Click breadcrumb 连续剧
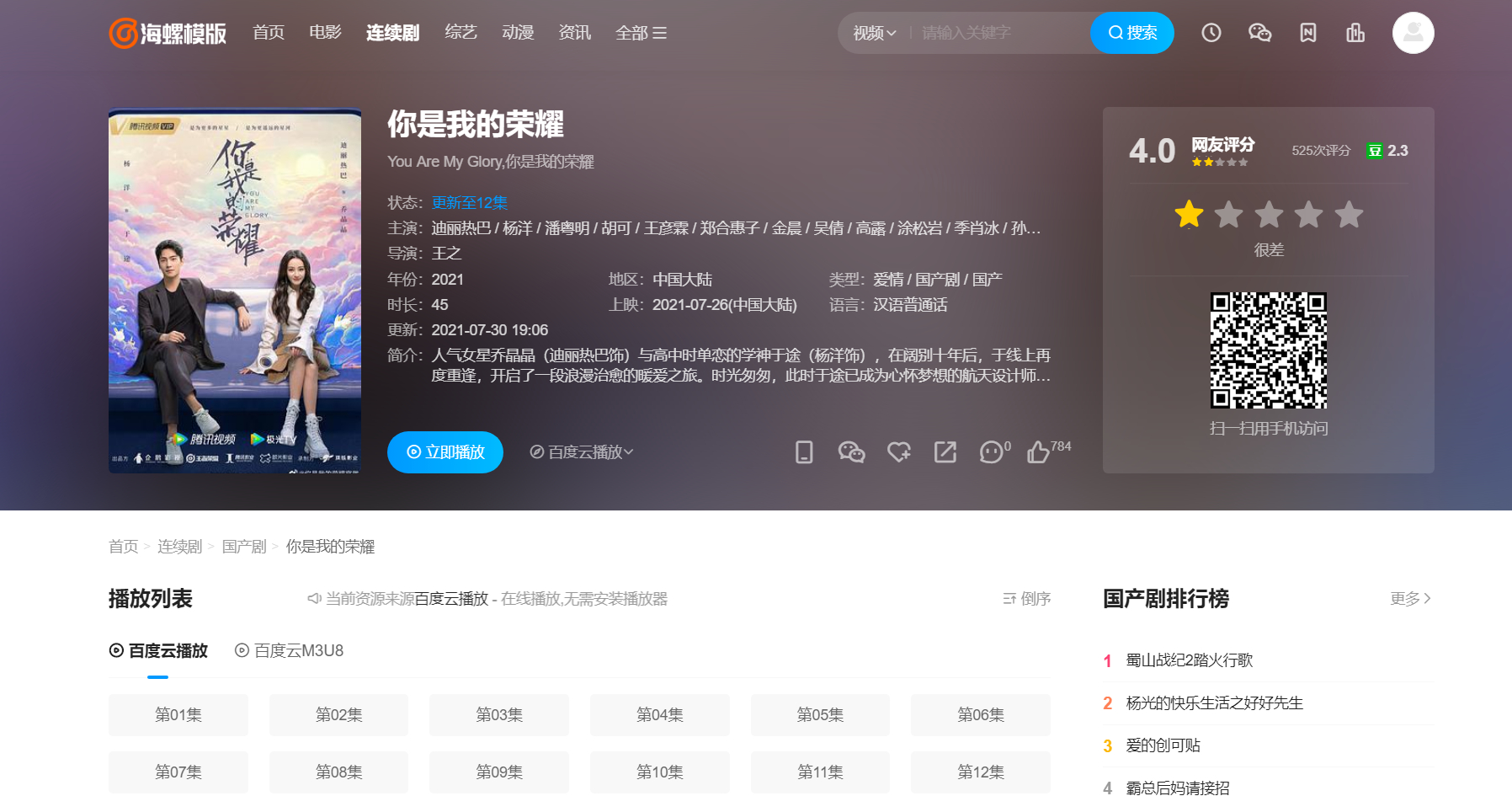This screenshot has height=796, width=1512. pos(179,547)
